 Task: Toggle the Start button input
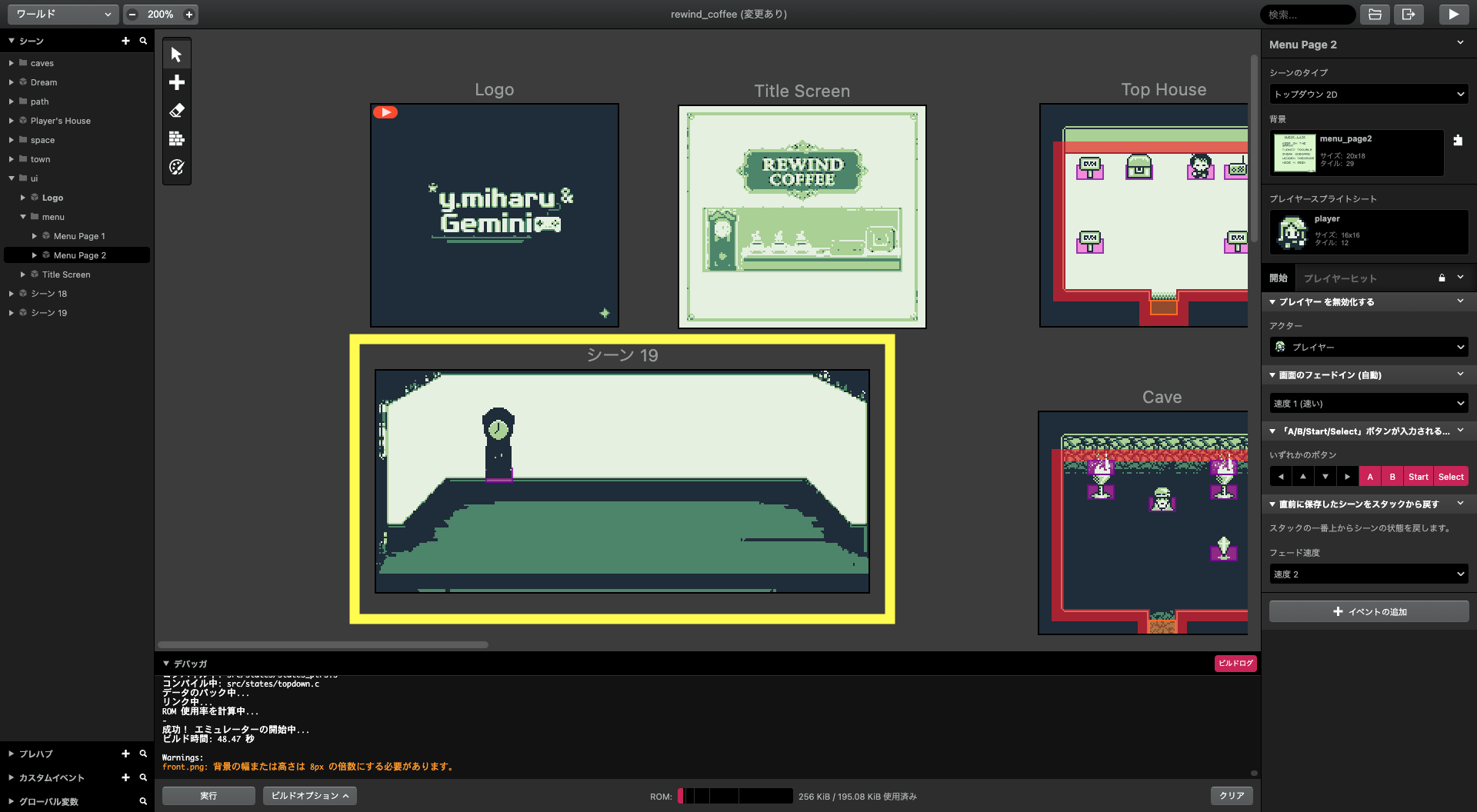pos(1419,477)
